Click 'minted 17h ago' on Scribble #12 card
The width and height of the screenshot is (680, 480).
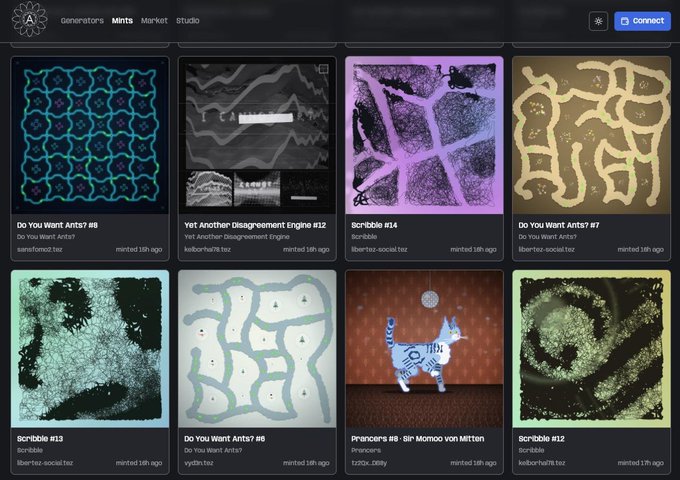coord(641,463)
